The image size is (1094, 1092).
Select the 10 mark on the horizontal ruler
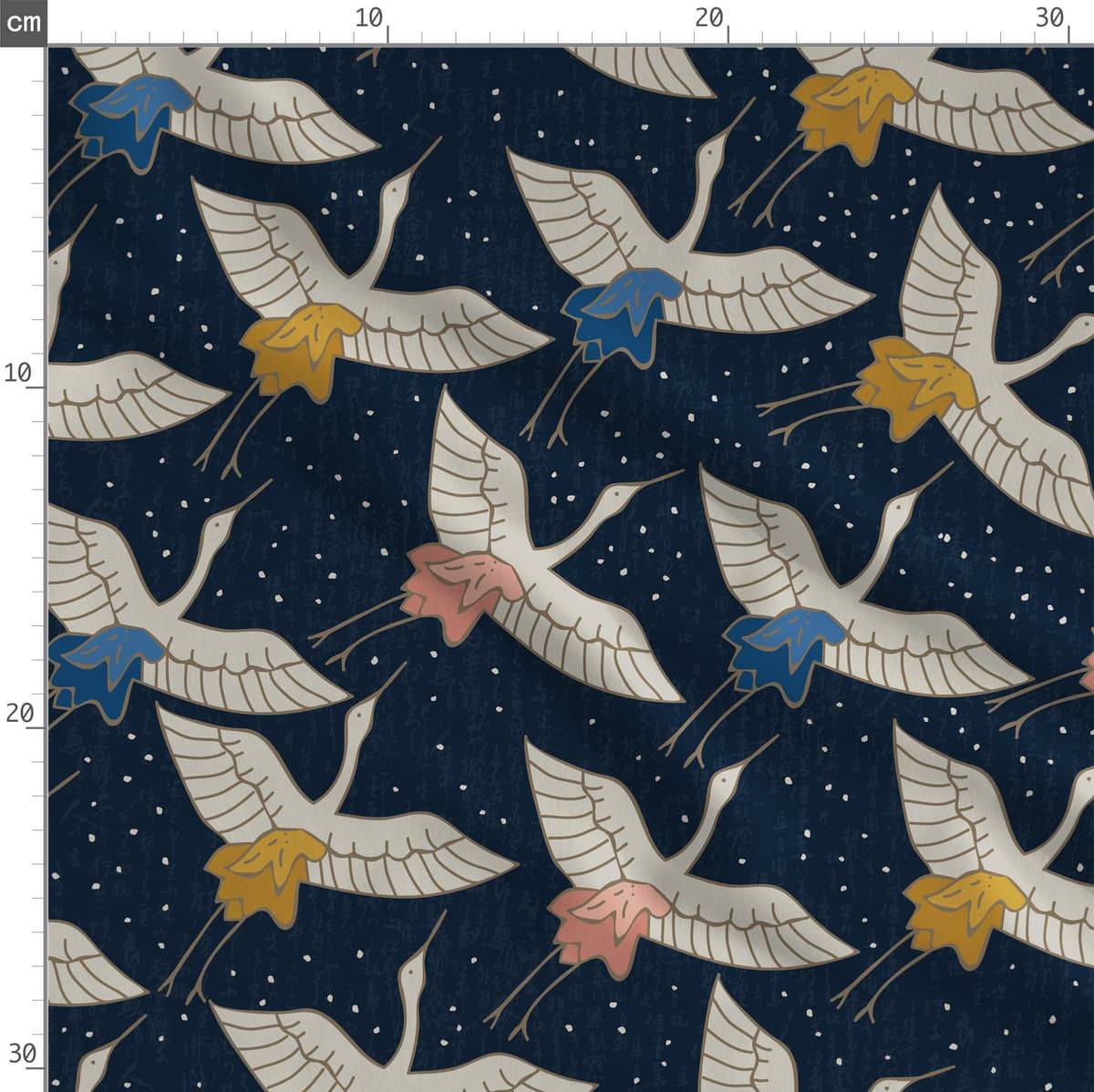[x=369, y=17]
